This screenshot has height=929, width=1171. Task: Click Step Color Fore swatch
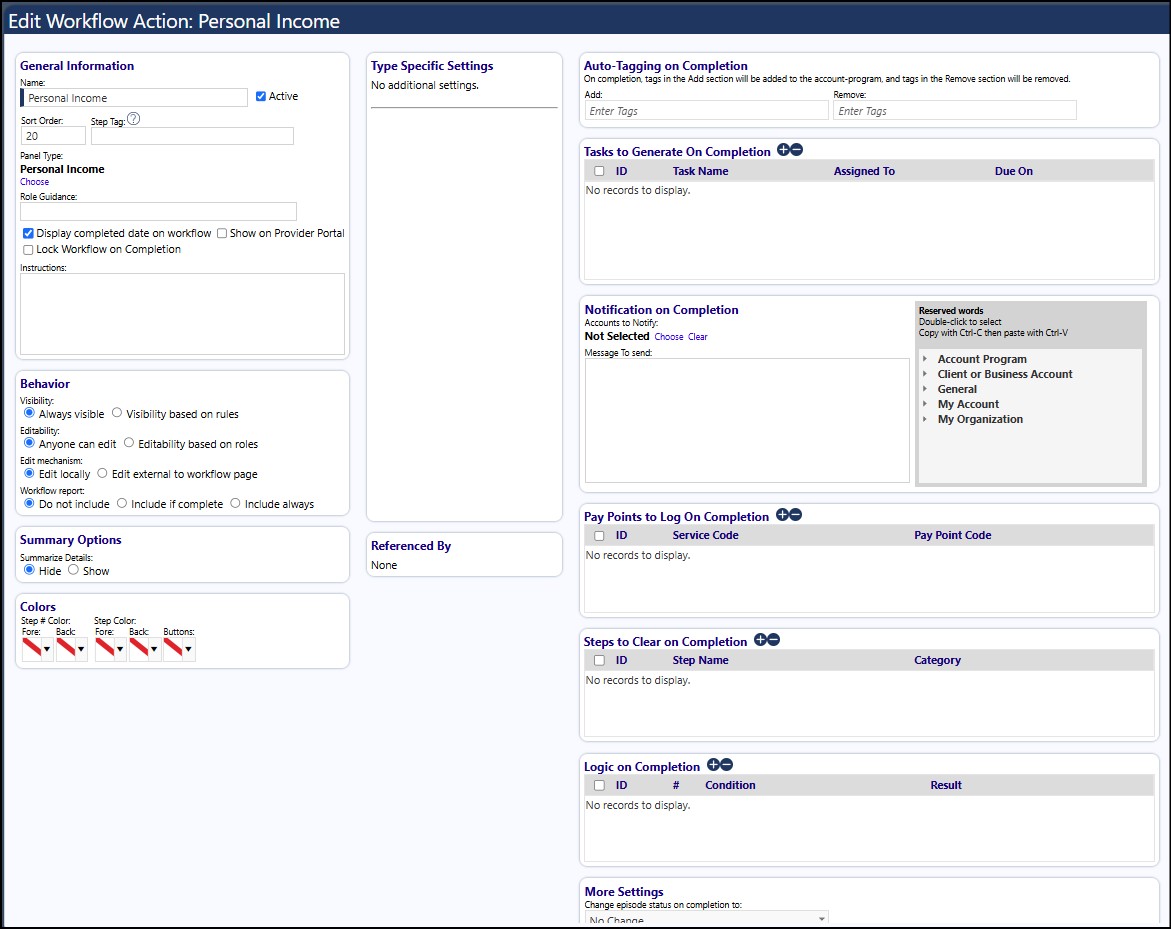pos(105,649)
